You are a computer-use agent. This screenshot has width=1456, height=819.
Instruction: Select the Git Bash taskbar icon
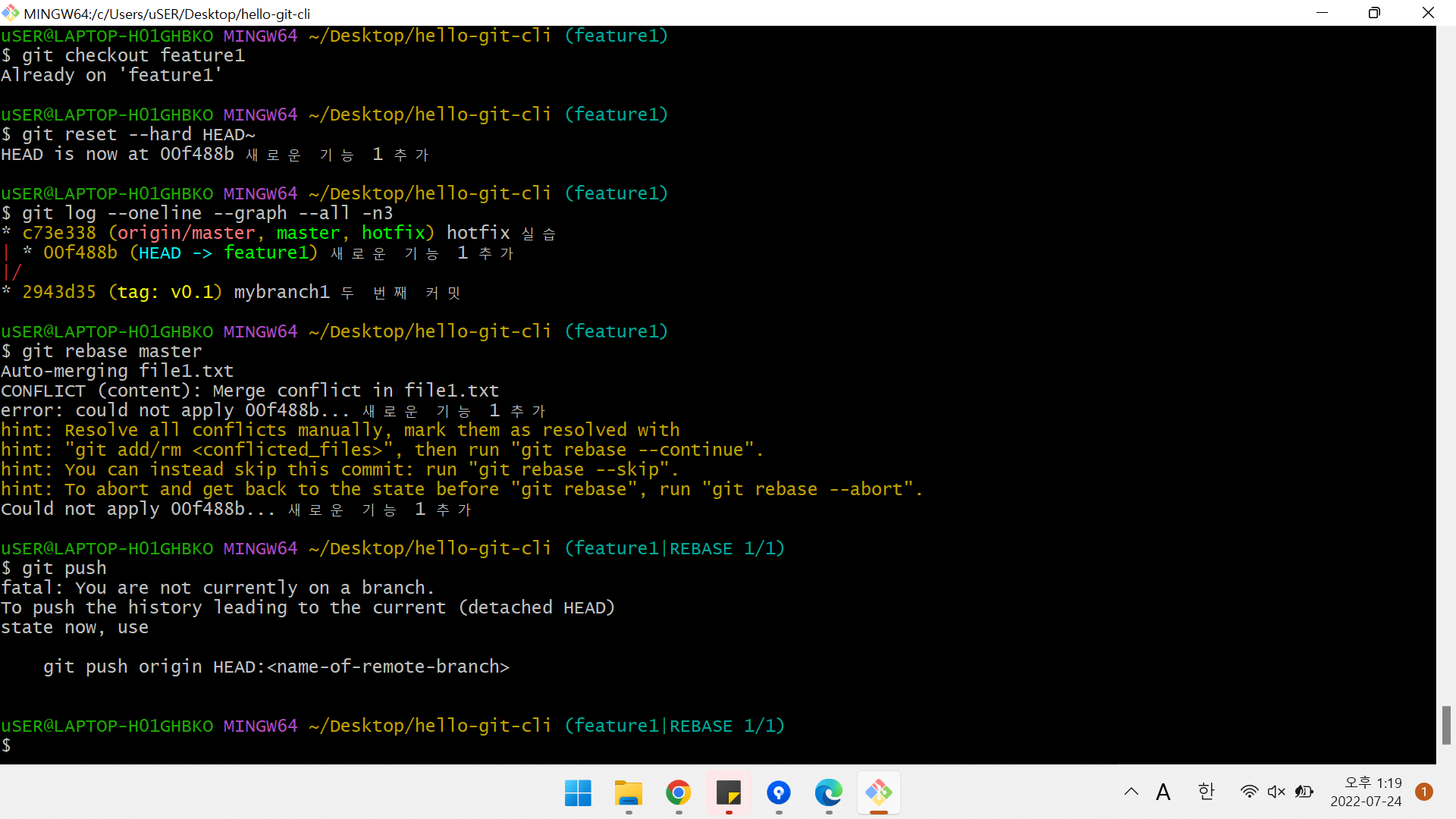point(878,793)
